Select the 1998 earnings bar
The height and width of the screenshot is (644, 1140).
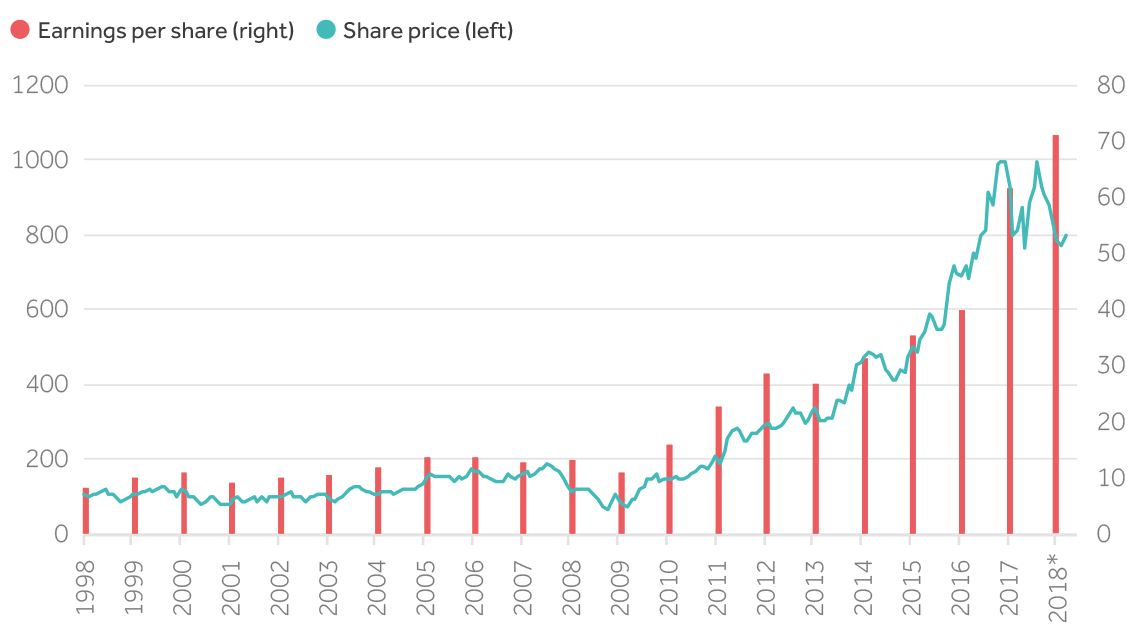tap(86, 511)
